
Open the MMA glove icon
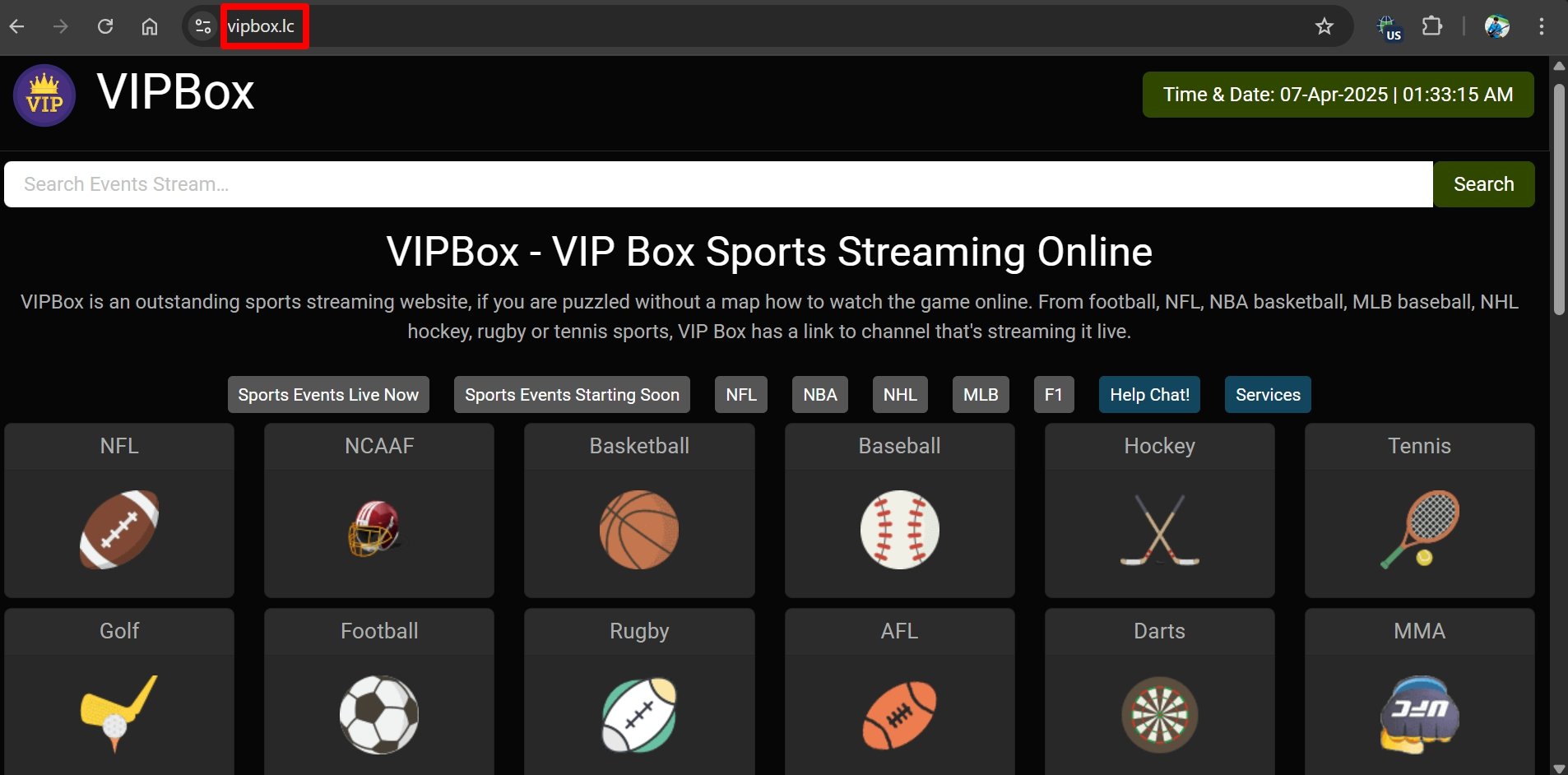click(1420, 715)
